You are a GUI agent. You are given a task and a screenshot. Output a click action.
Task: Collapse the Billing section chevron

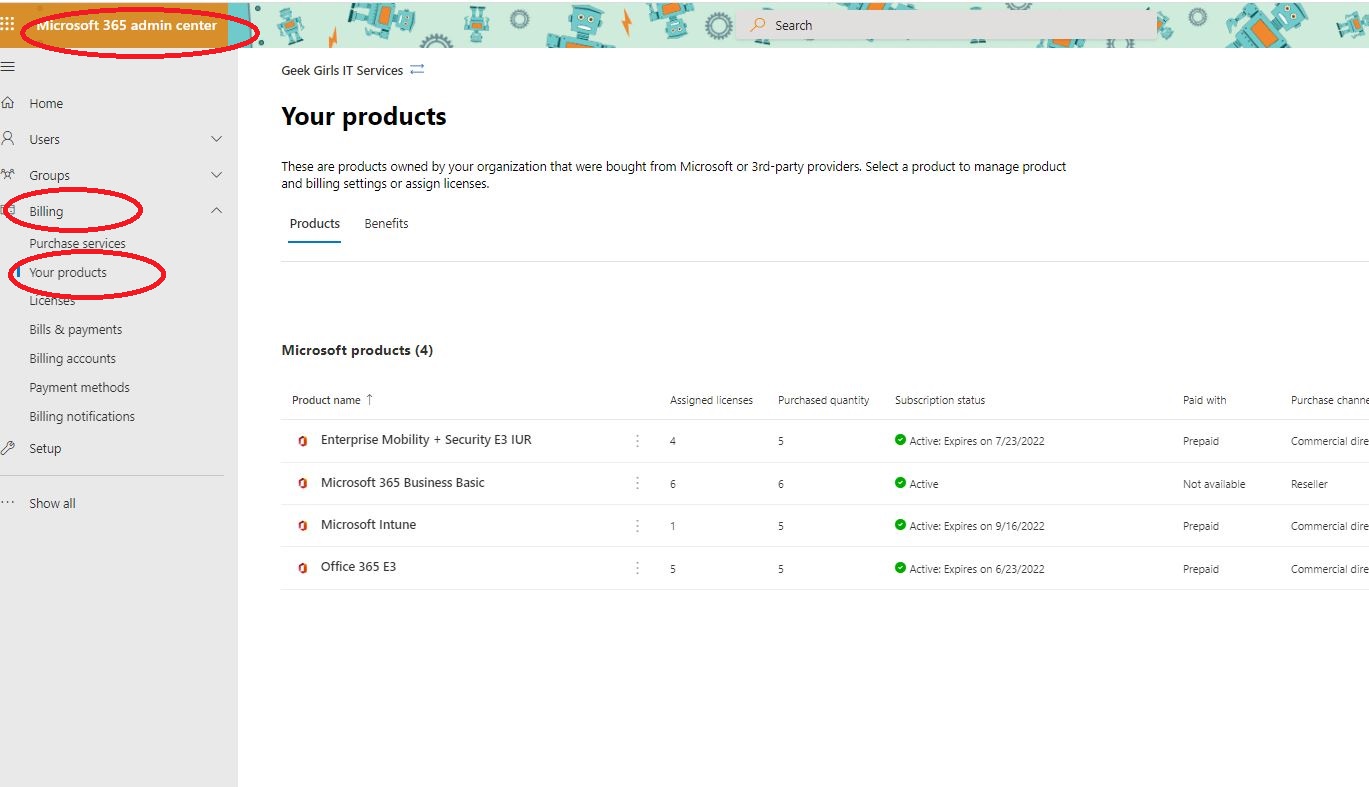click(x=216, y=211)
